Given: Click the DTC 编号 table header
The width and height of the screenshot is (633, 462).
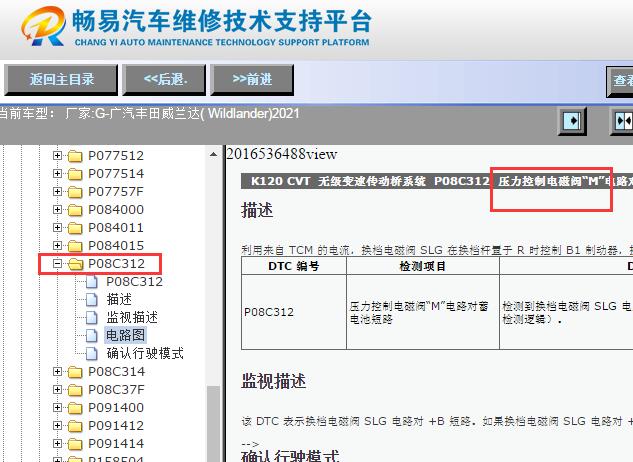Looking at the screenshot, I should pyautogui.click(x=293, y=266).
